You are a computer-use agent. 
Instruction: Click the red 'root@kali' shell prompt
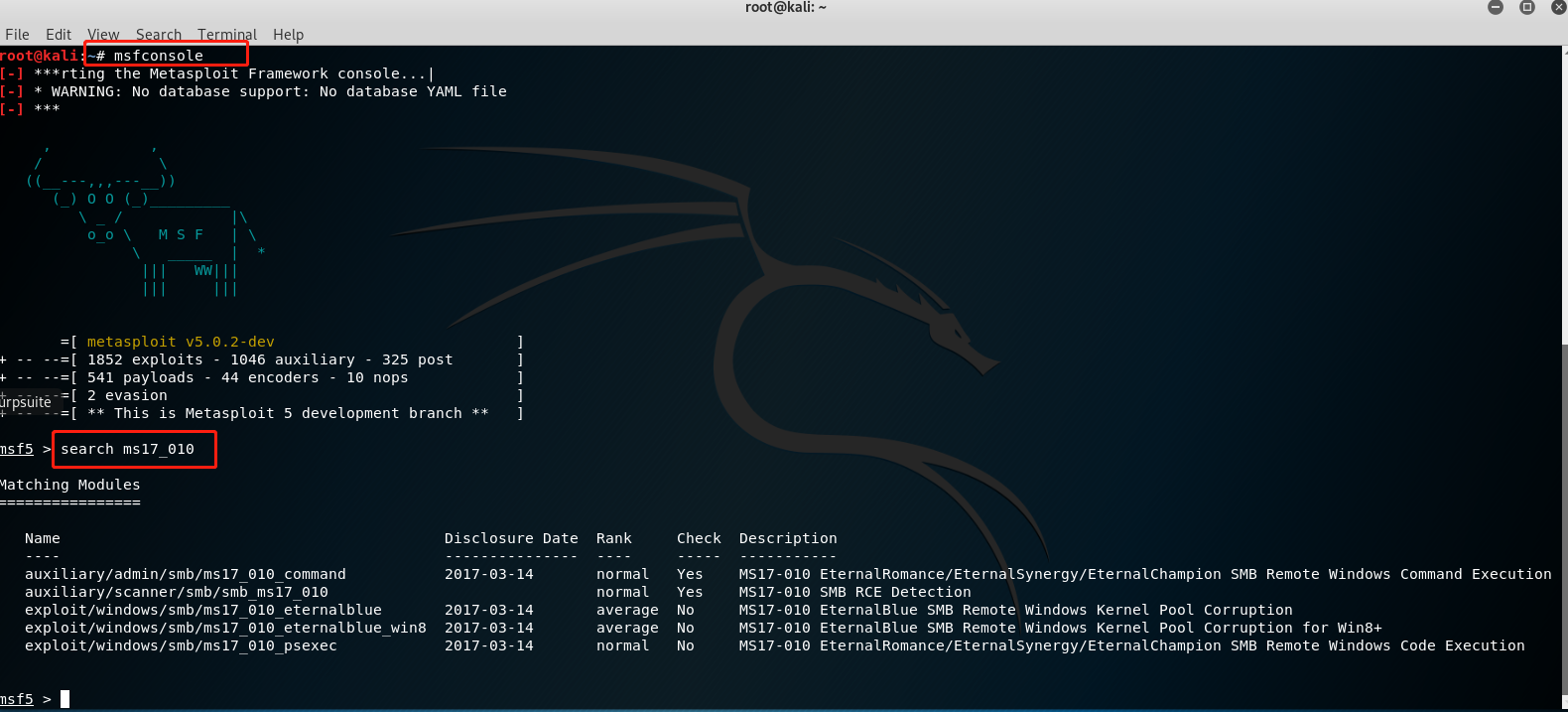click(40, 56)
